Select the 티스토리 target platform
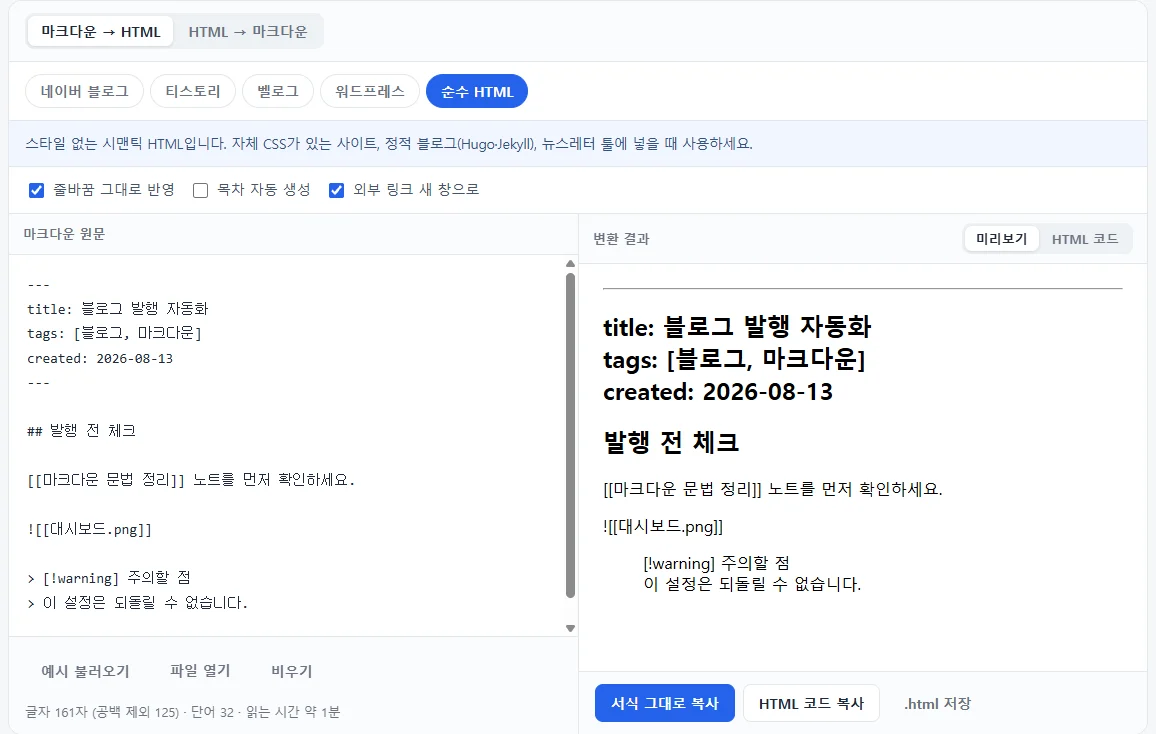The height and width of the screenshot is (734, 1156). (x=192, y=91)
